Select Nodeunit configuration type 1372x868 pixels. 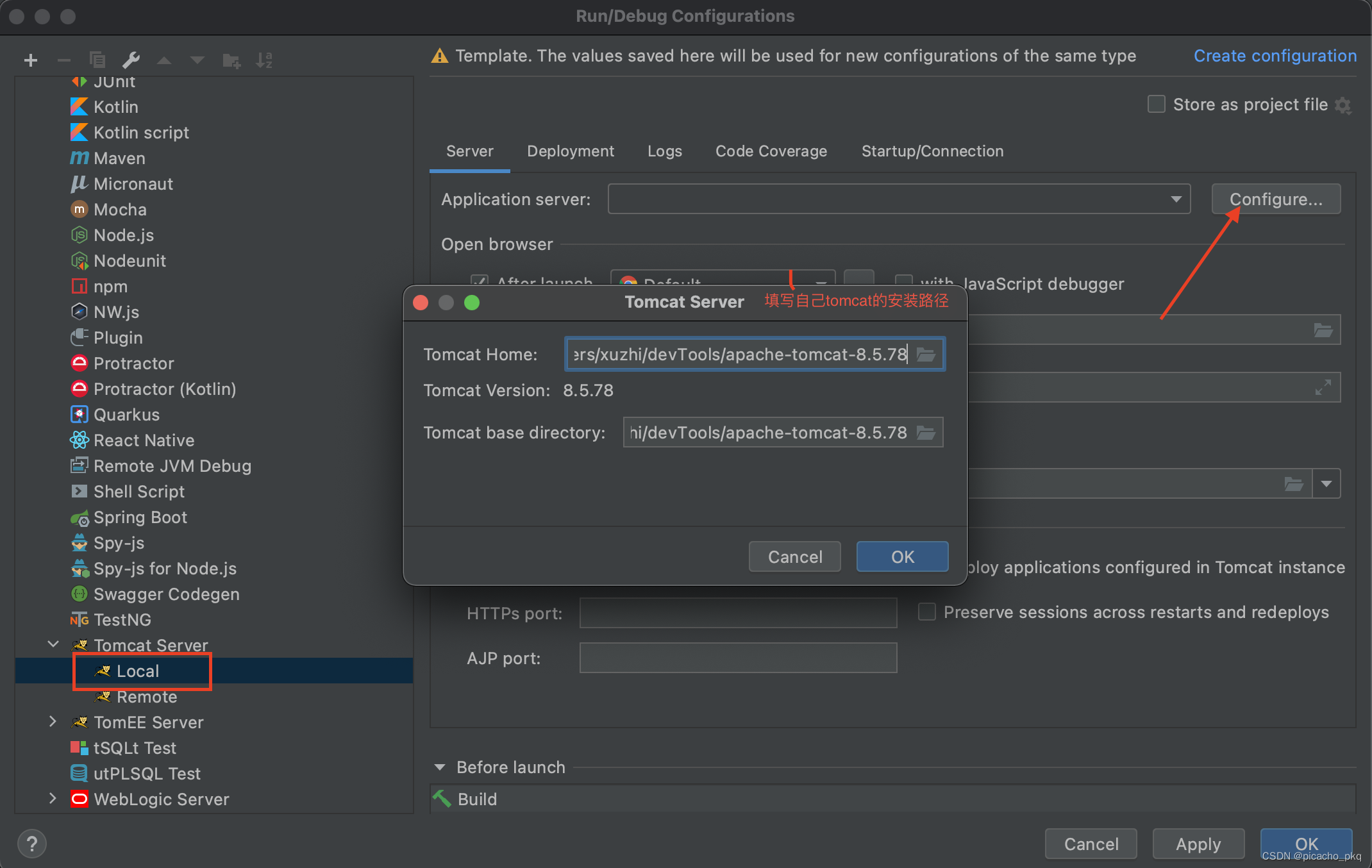130,260
